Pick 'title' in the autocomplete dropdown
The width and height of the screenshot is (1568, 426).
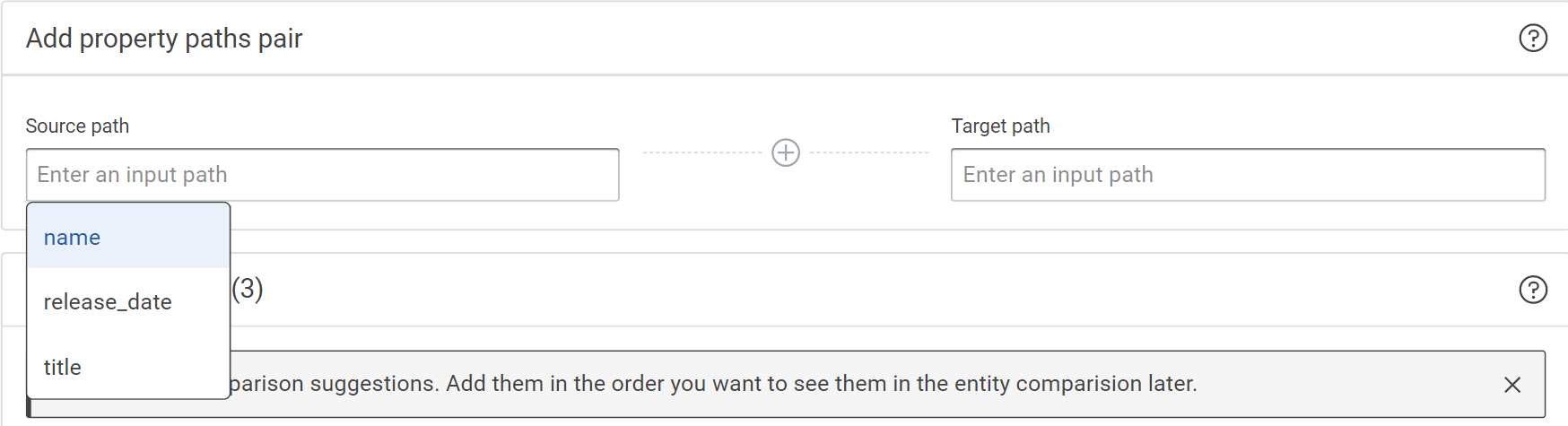click(63, 368)
